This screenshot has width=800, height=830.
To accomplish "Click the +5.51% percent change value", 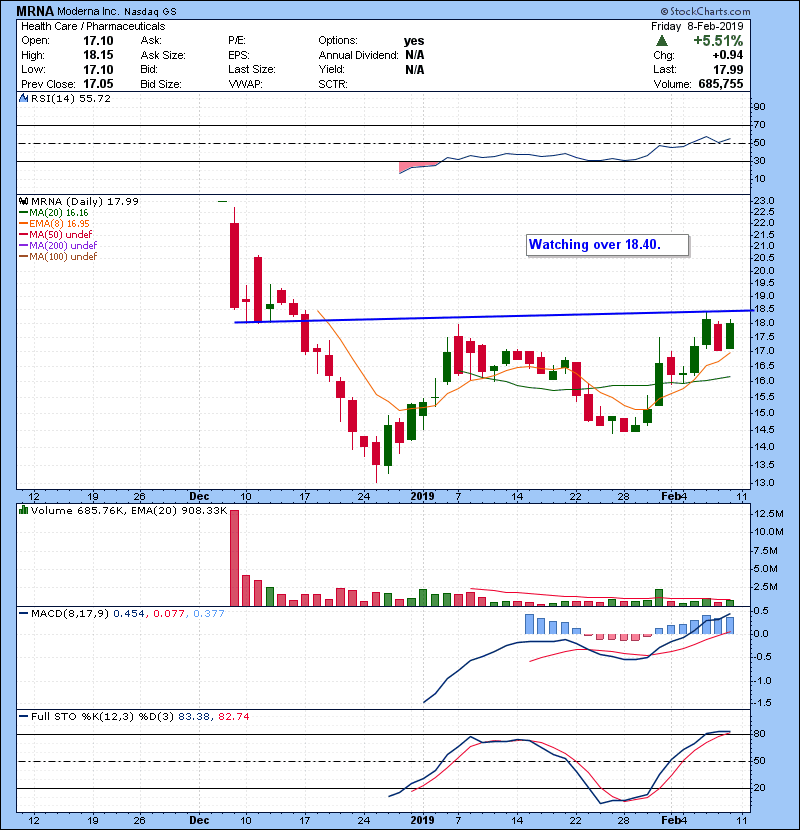I will [x=718, y=41].
